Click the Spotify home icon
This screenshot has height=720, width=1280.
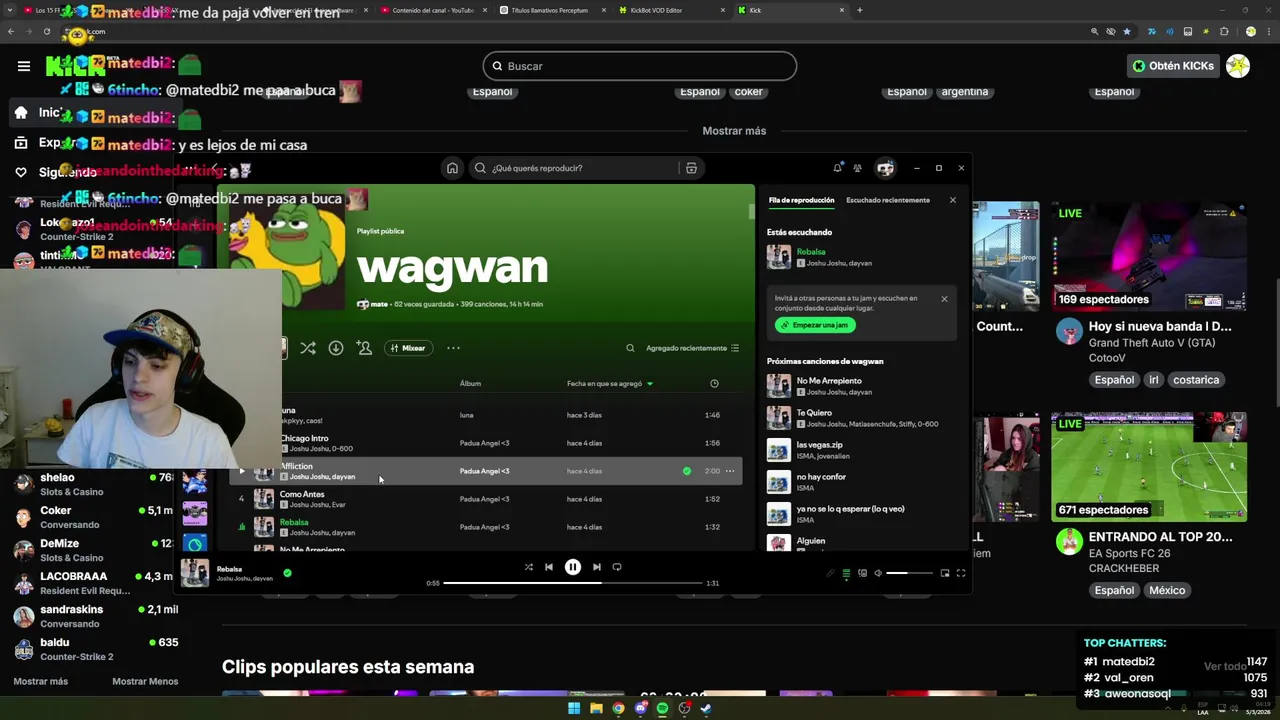pos(452,168)
